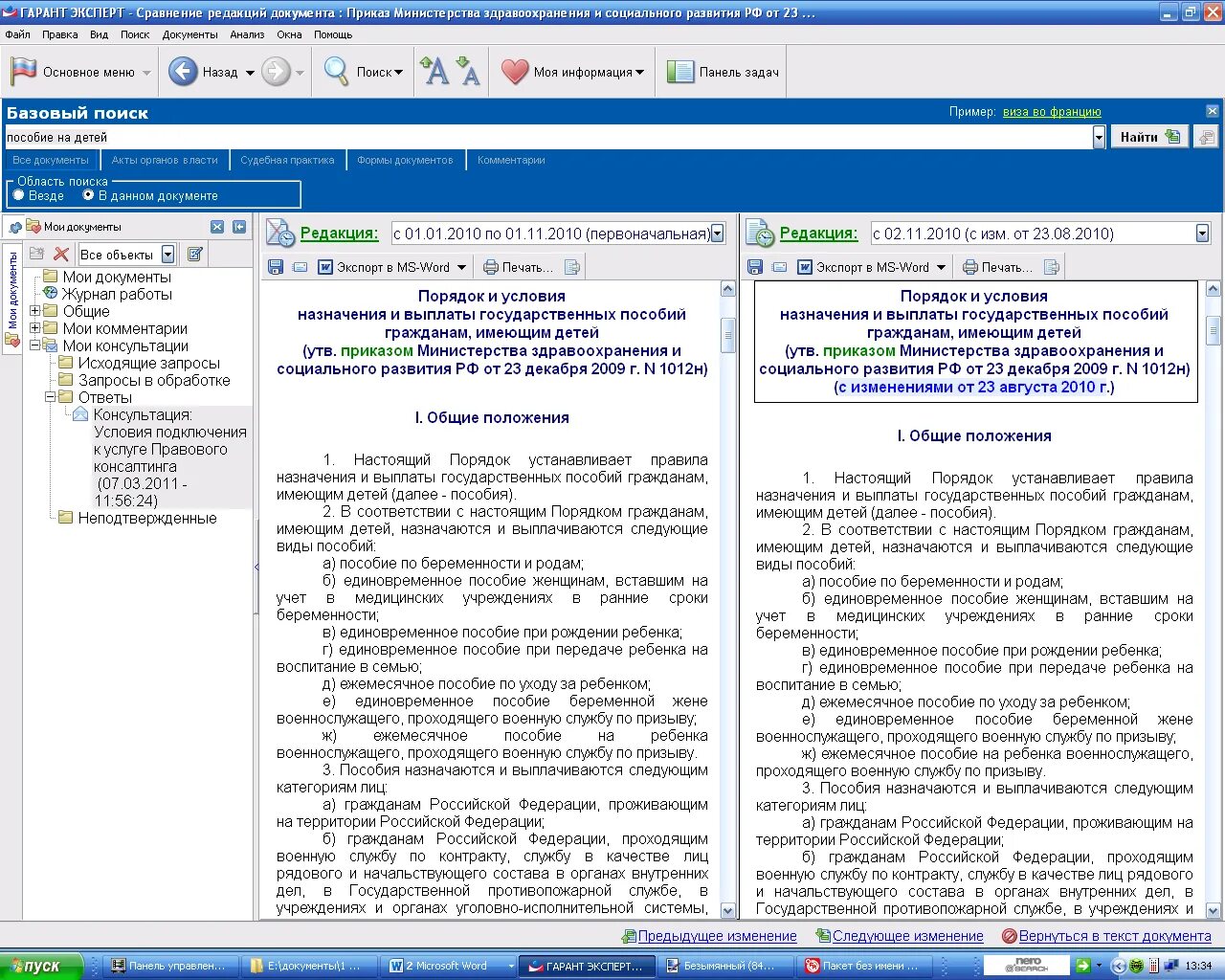
Task: Switch to Акты органов власти tab
Action: [165, 160]
